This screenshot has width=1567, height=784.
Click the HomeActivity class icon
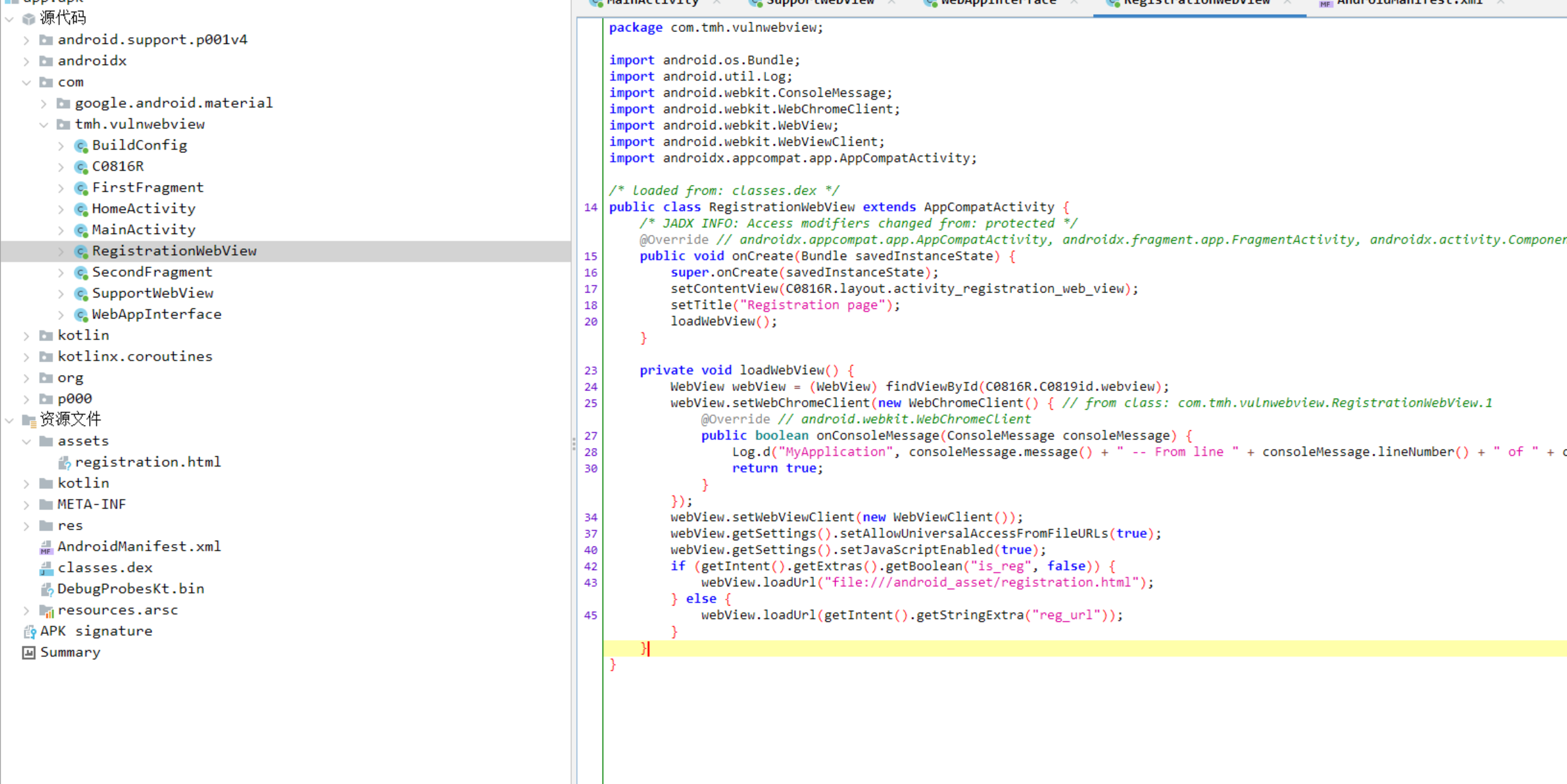tap(81, 209)
